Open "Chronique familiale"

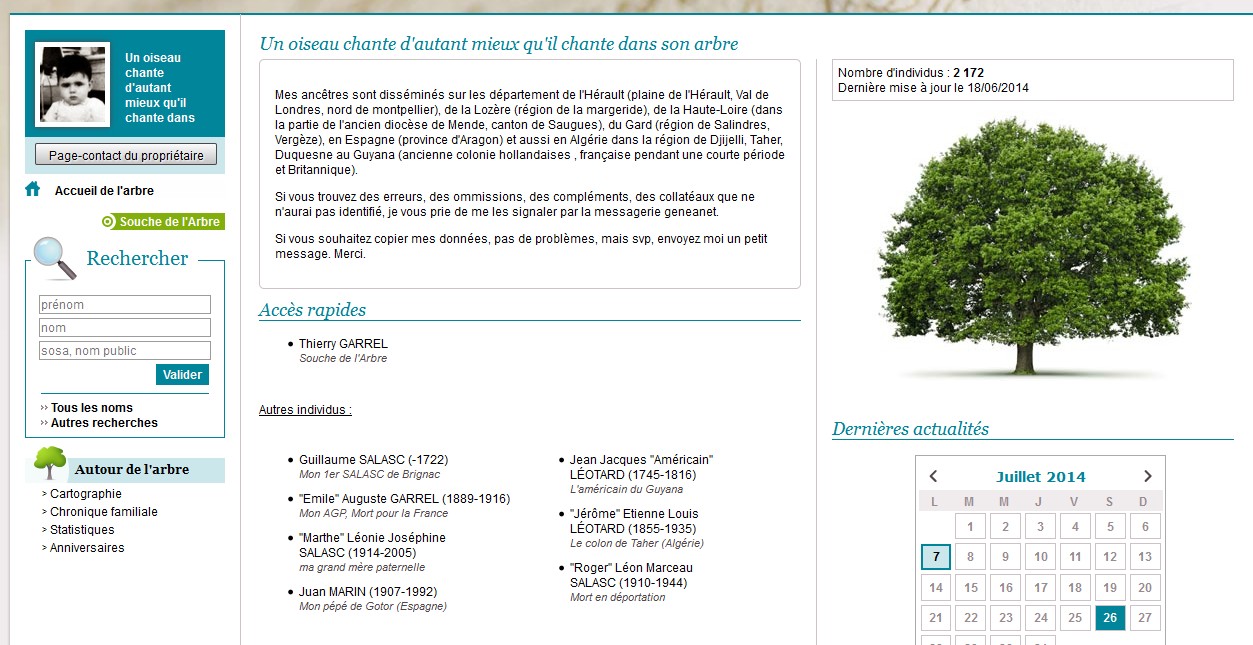tap(106, 511)
